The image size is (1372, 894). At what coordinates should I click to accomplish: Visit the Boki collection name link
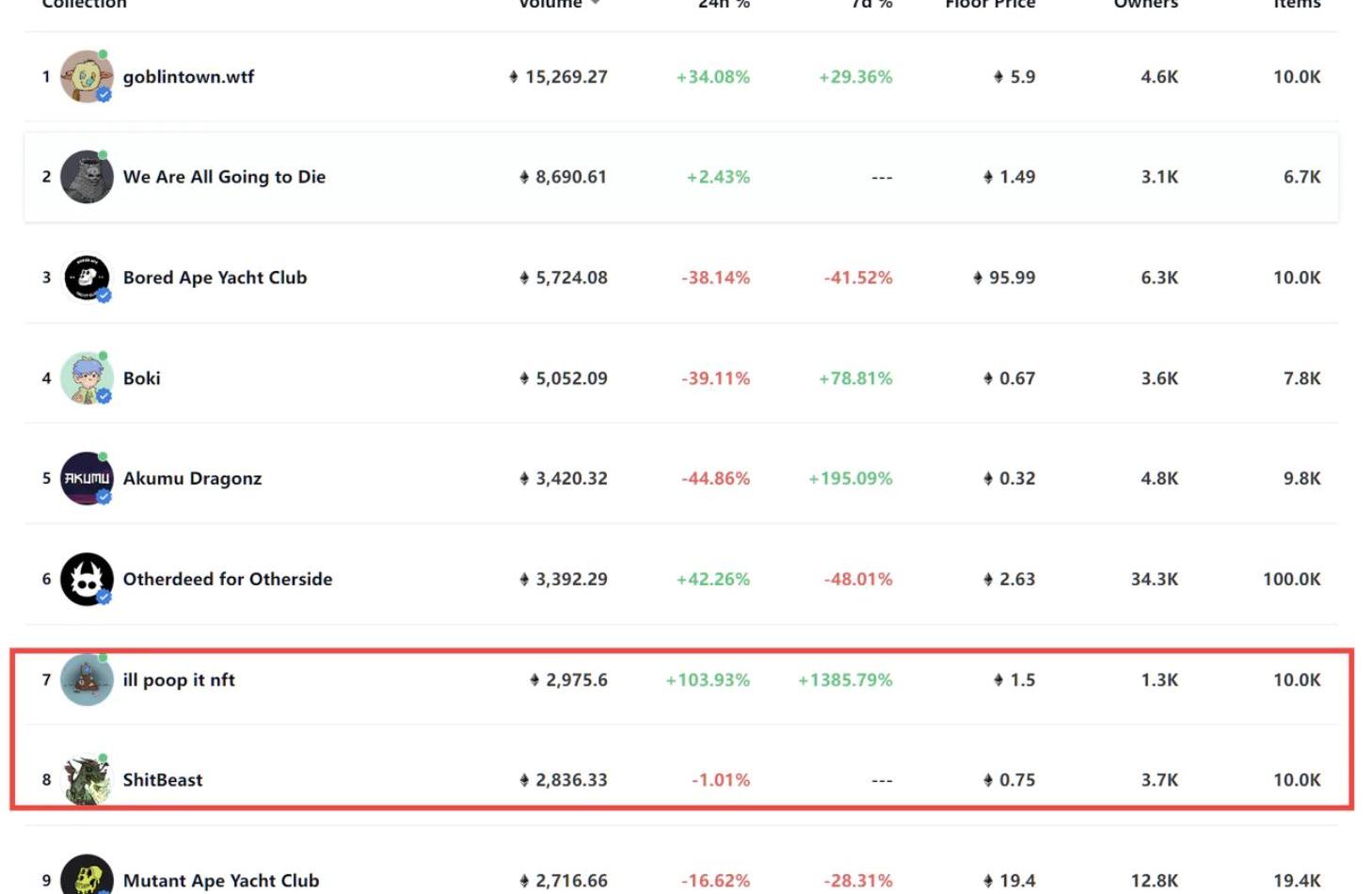pyautogui.click(x=141, y=378)
